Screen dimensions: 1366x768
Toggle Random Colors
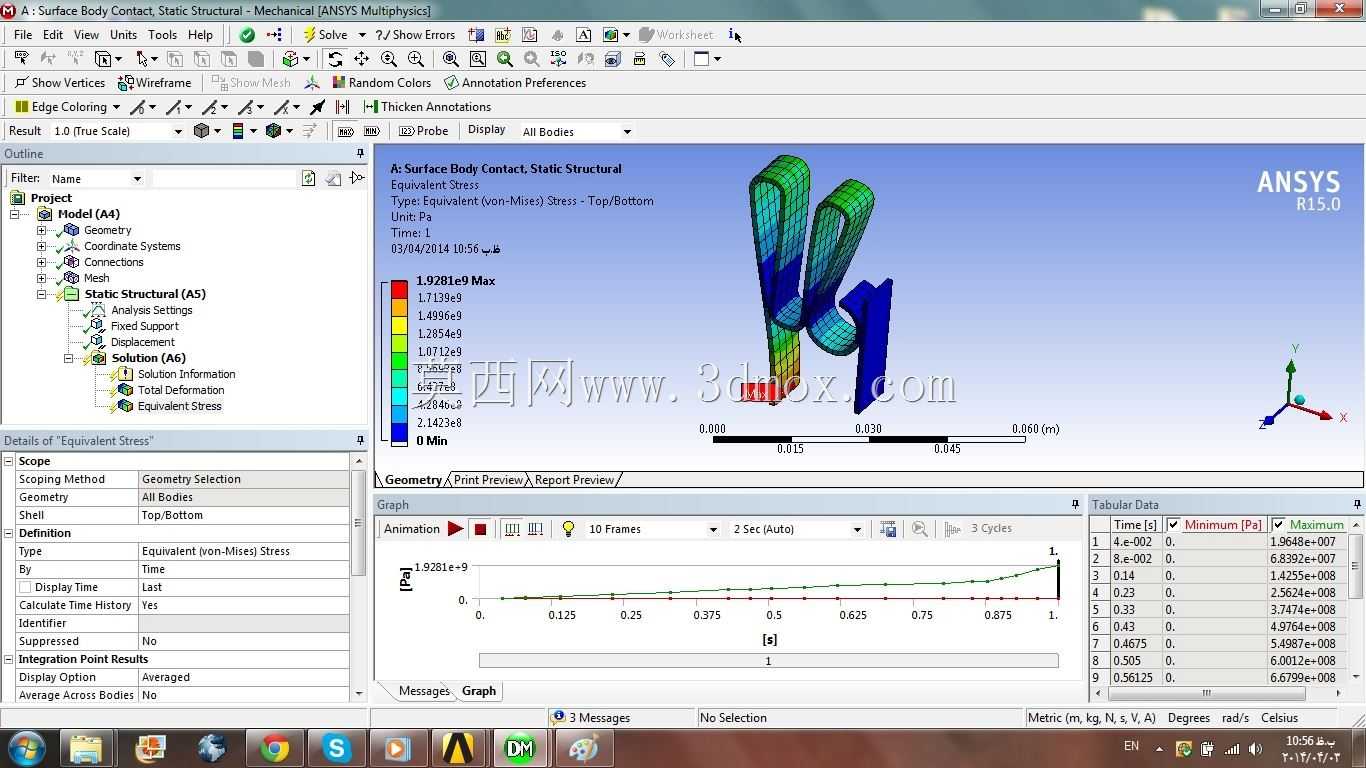tap(380, 83)
